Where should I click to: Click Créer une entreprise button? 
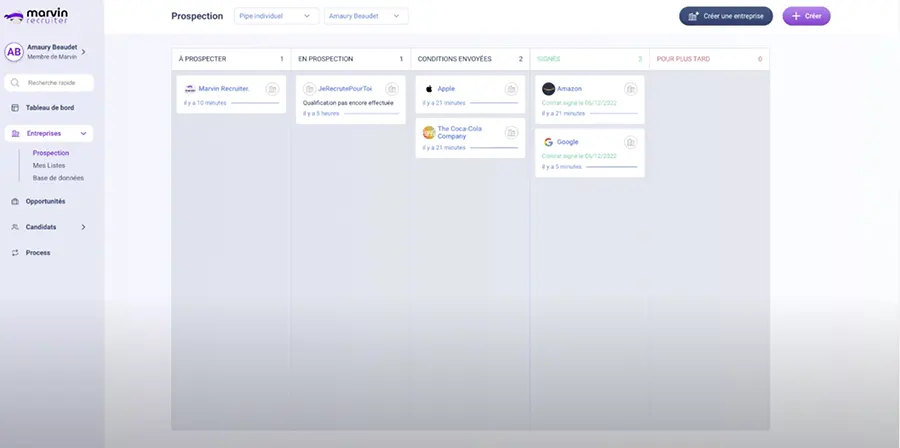pos(726,16)
